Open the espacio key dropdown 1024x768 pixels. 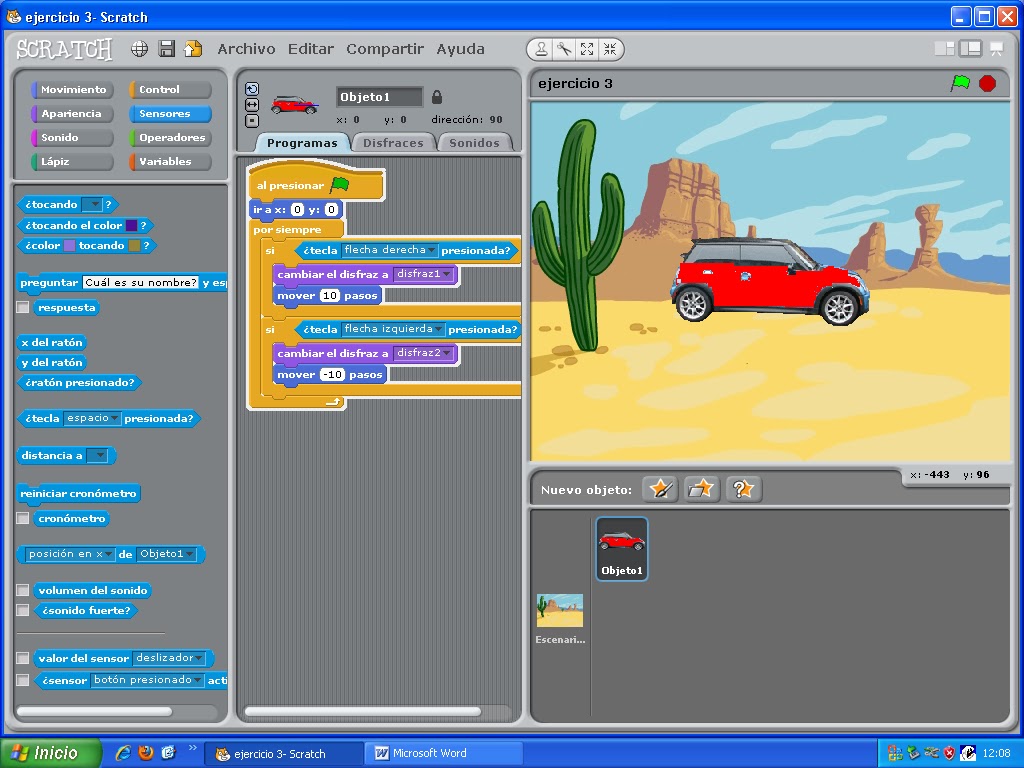[92, 418]
